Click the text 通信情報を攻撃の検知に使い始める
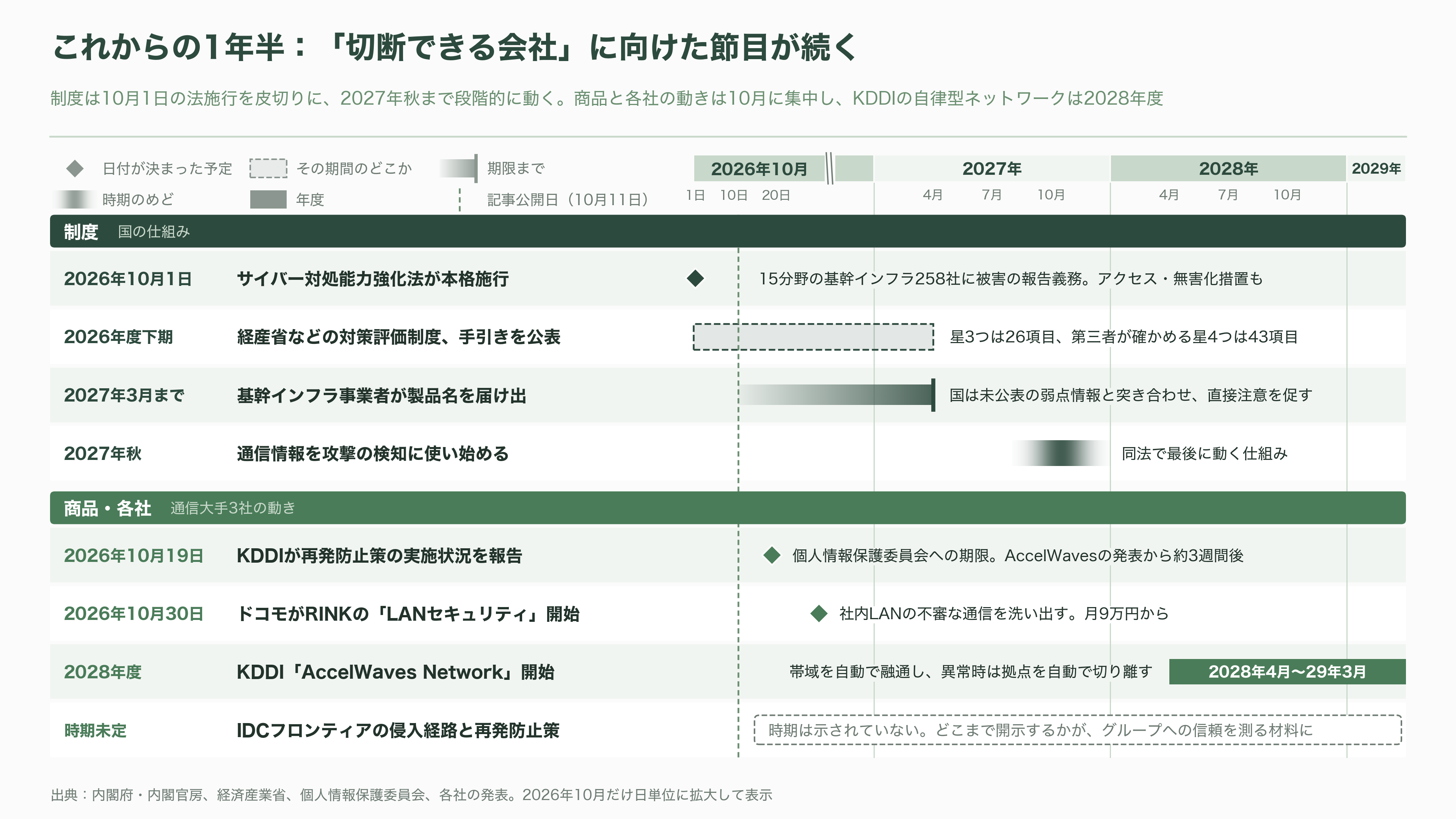Viewport: 1456px width, 819px height. coord(373,453)
